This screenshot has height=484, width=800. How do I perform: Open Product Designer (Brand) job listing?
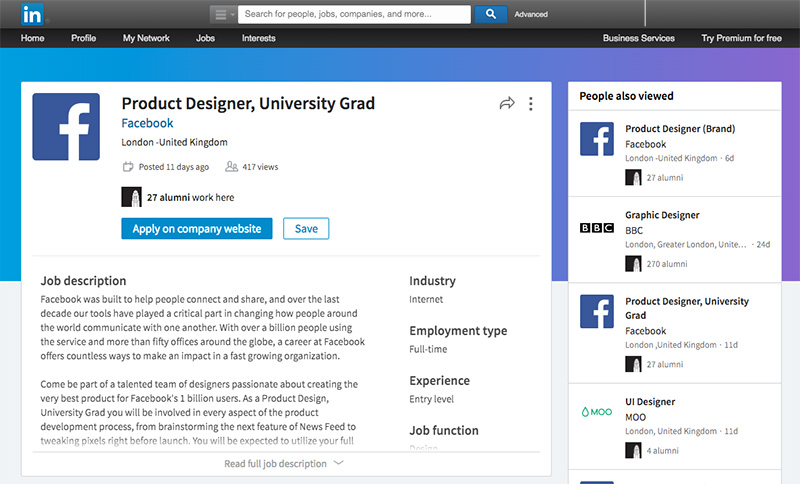pos(680,129)
